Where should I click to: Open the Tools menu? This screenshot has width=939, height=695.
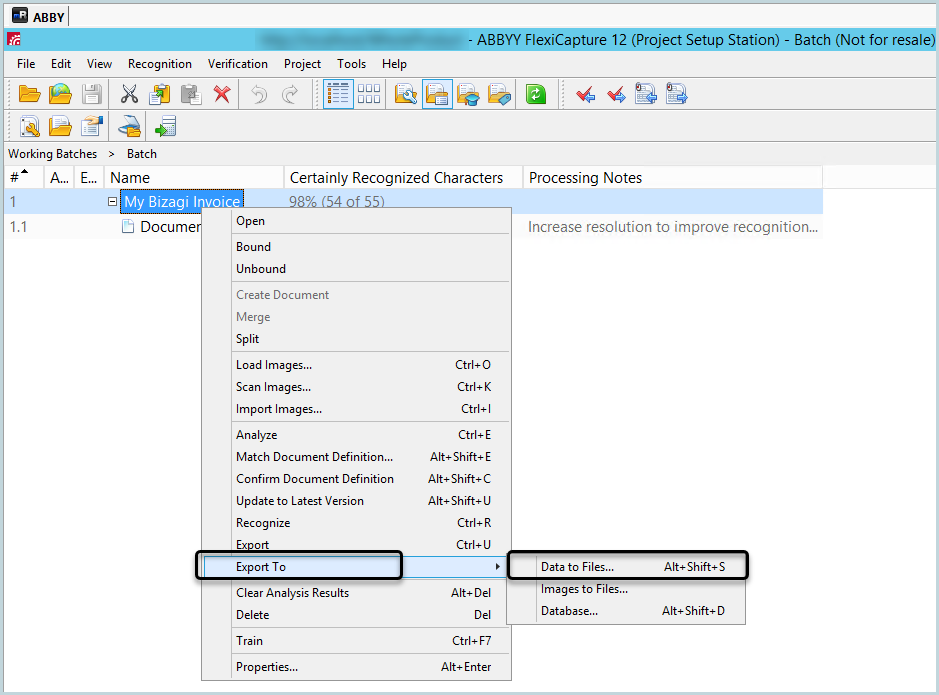point(351,63)
